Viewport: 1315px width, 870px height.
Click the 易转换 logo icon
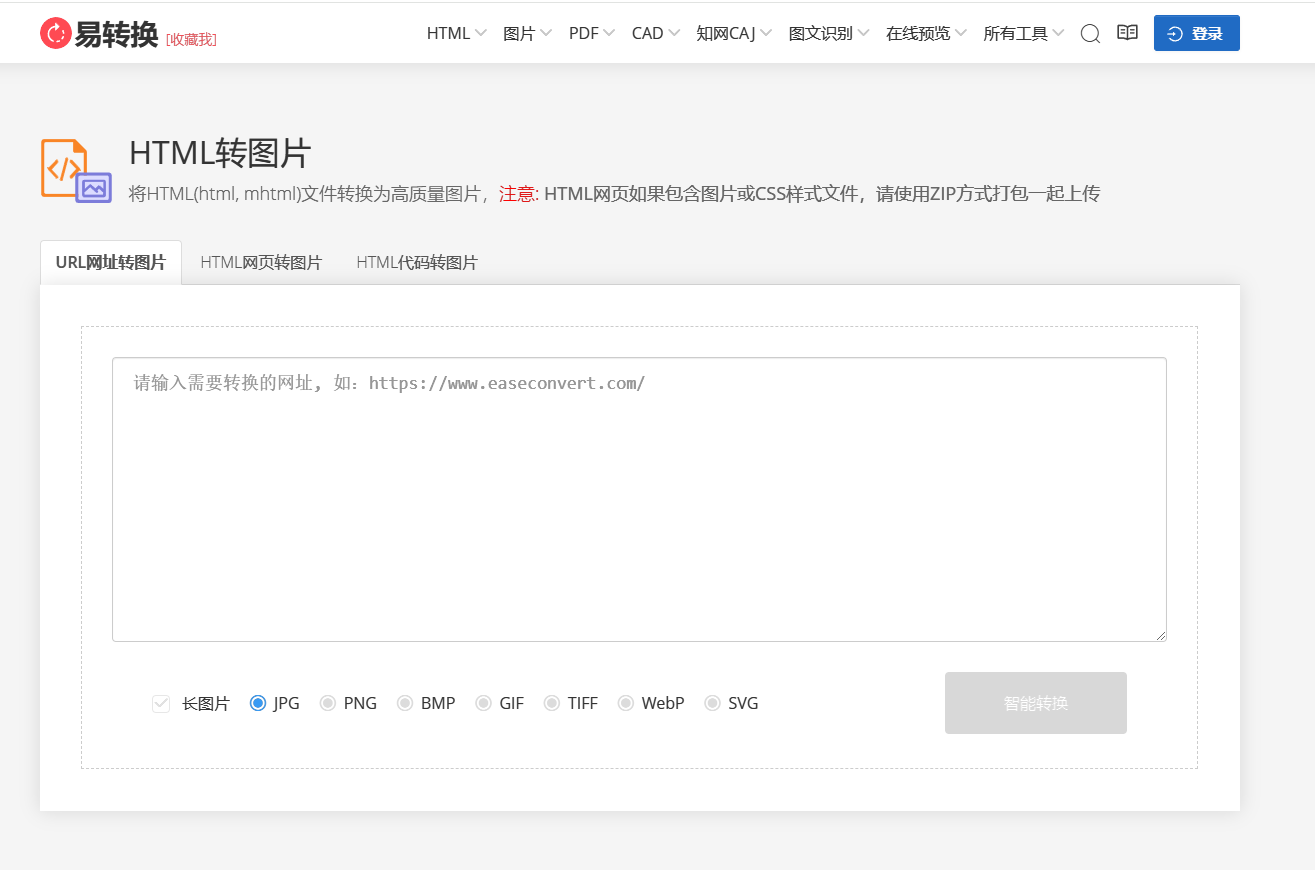tap(56, 33)
